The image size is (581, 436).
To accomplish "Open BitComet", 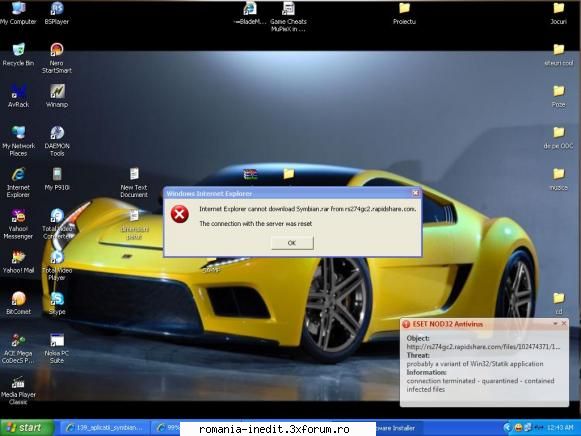I will (x=18, y=304).
